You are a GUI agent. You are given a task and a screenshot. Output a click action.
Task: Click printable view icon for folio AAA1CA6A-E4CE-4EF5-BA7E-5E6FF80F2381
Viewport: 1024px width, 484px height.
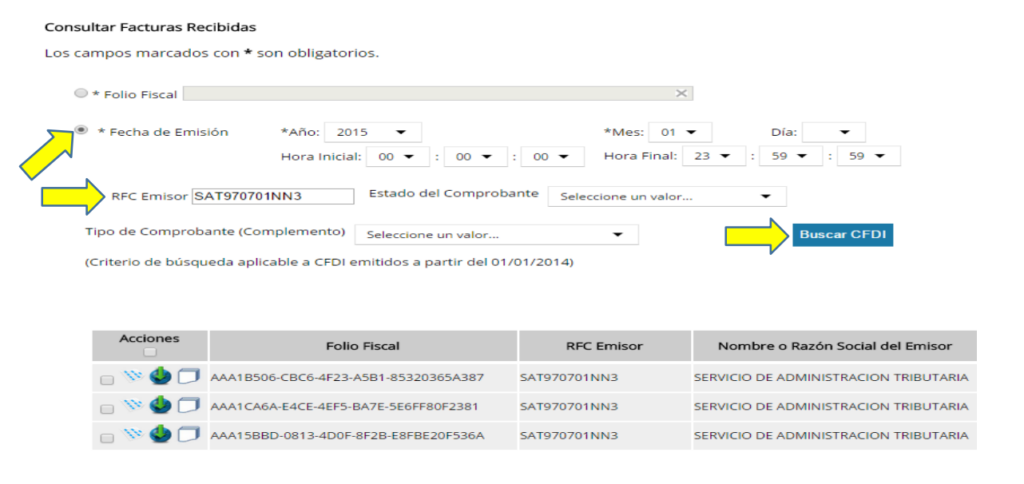(188, 406)
